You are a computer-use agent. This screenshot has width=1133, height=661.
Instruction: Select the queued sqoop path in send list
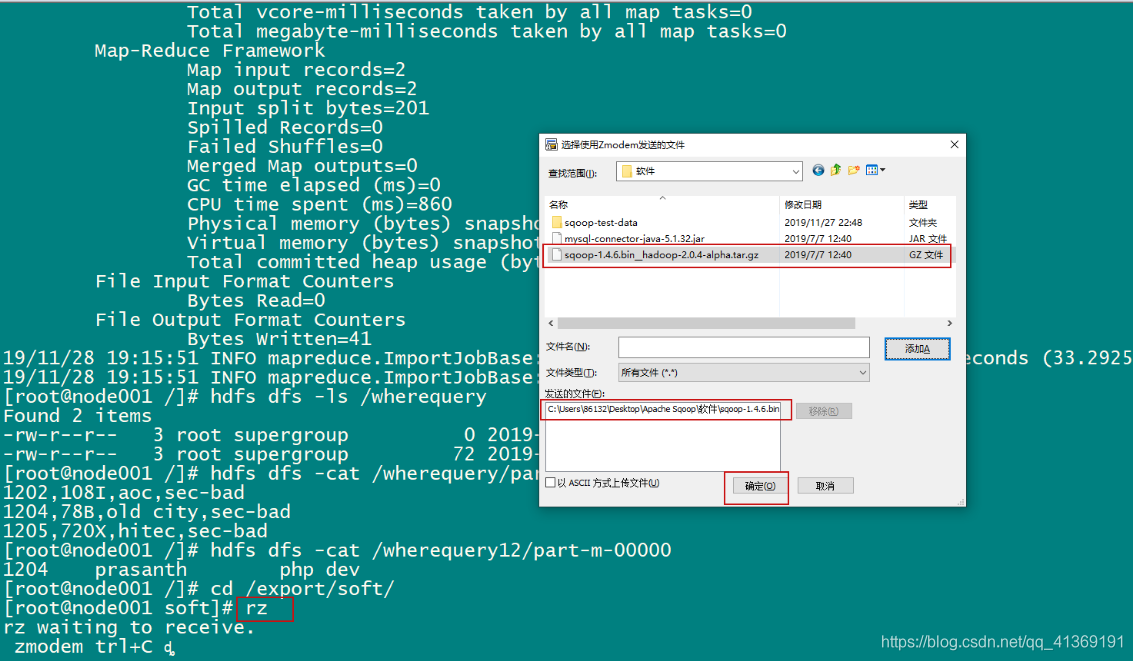(x=663, y=409)
